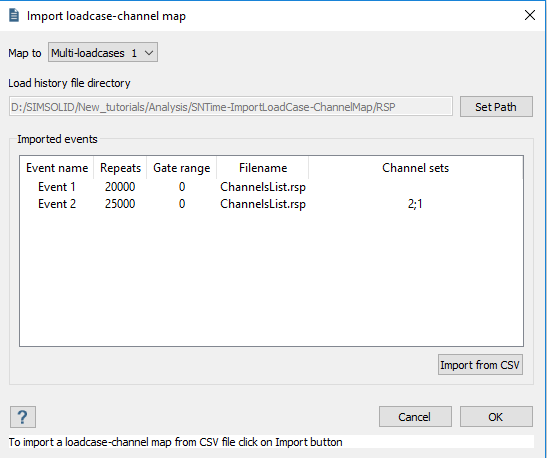Image resolution: width=547 pixels, height=458 pixels.
Task: Click the help question mark icon
Action: pos(23,417)
